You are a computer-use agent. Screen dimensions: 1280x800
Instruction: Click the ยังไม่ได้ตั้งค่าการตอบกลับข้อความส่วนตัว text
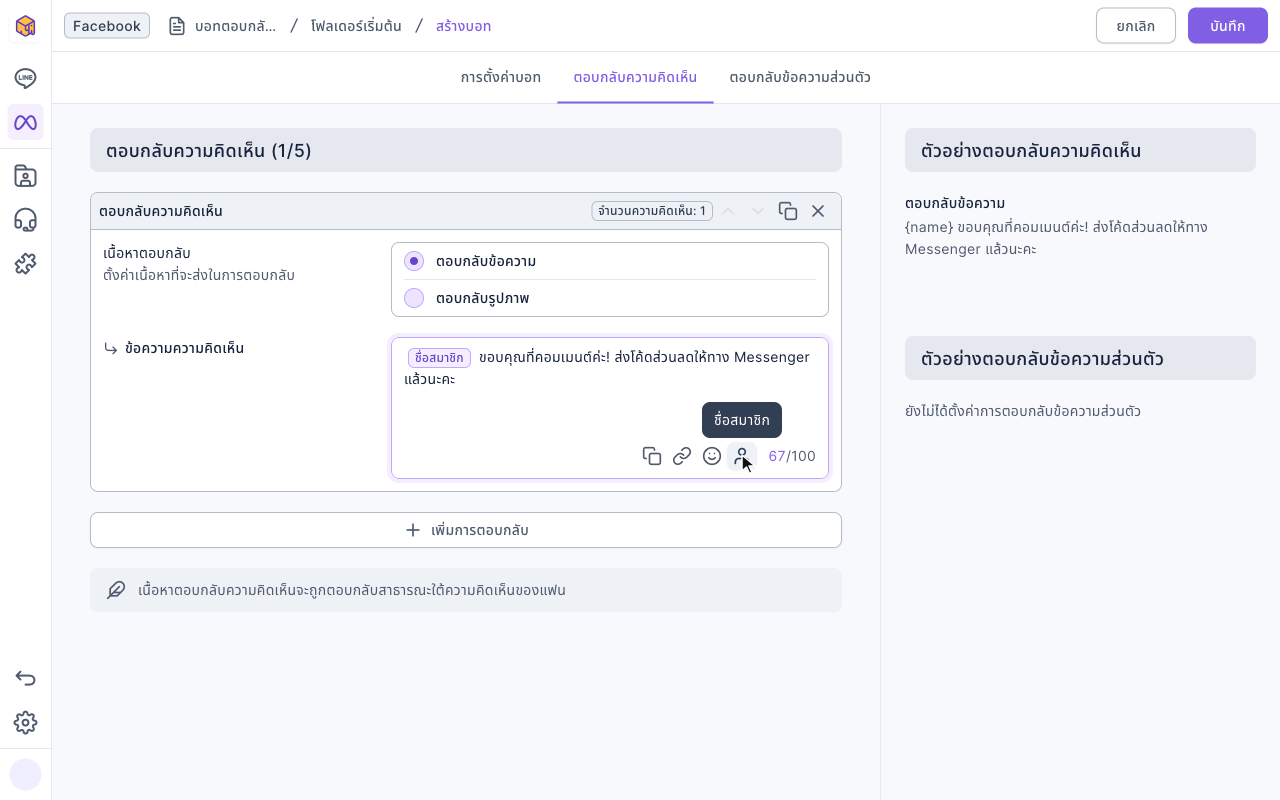pos(1023,411)
